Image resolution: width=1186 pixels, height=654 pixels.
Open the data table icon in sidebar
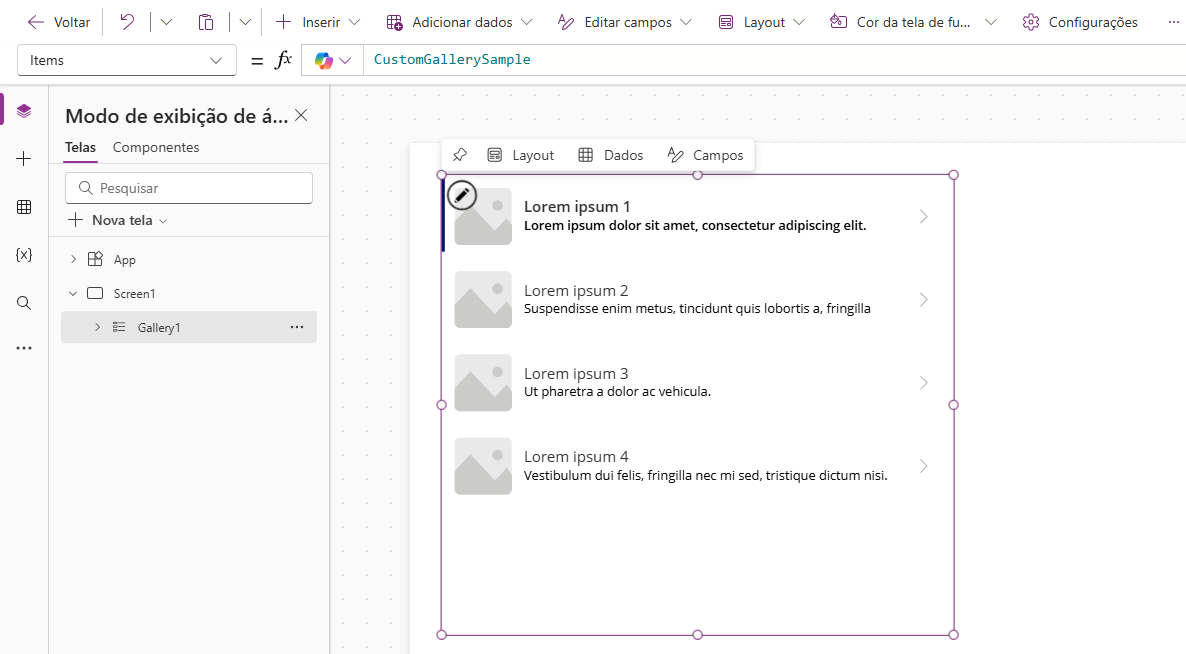click(24, 207)
